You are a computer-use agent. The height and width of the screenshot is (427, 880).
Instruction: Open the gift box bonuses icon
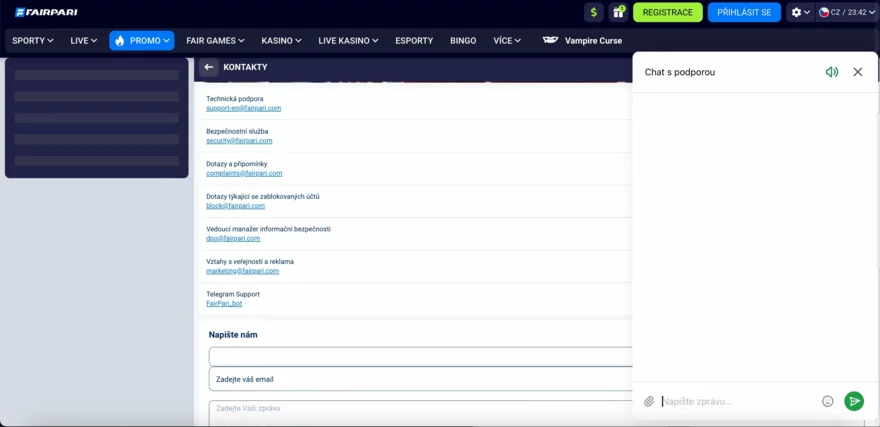[618, 12]
